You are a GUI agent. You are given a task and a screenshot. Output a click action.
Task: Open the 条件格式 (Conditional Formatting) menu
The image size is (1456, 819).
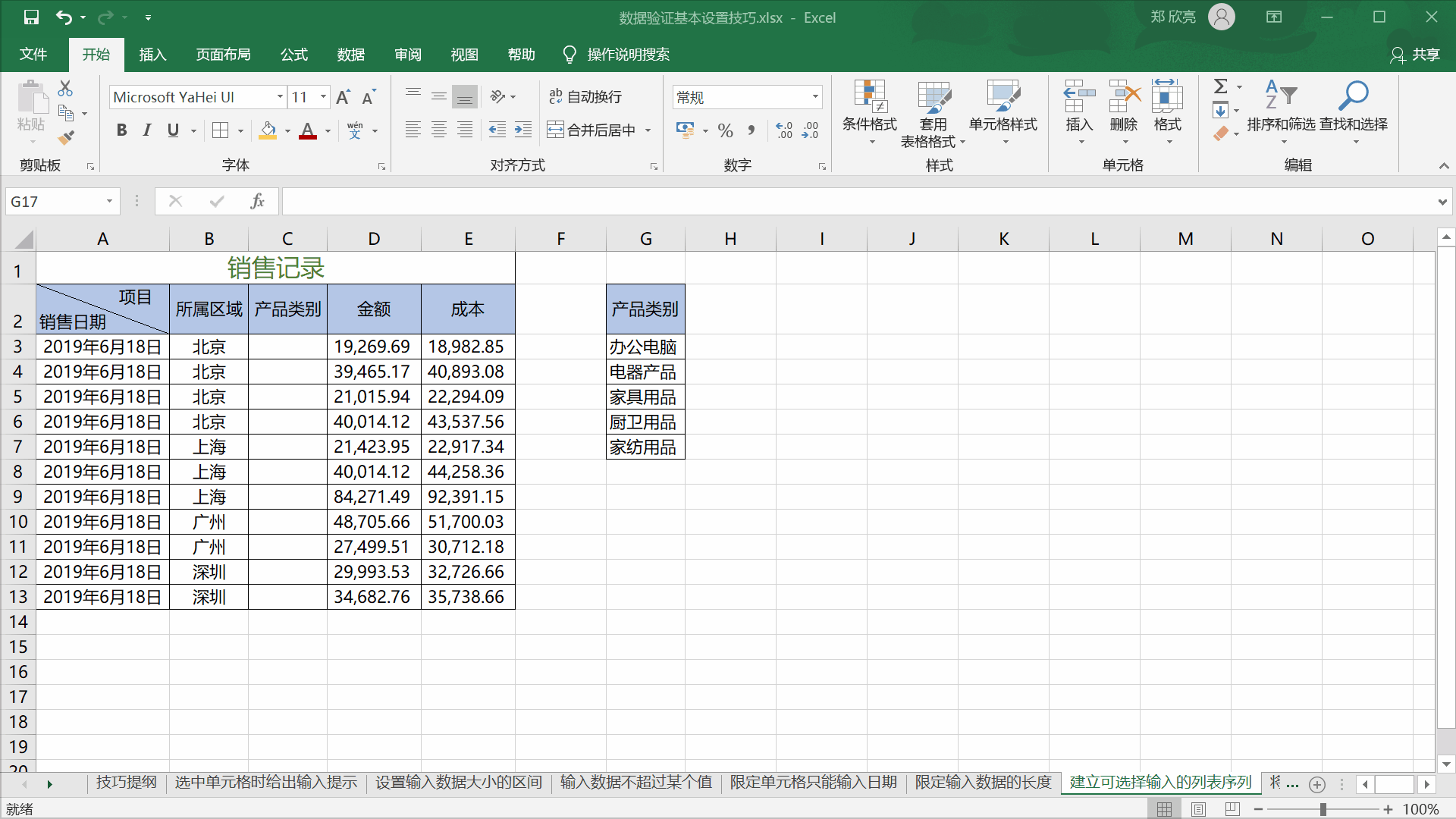pyautogui.click(x=870, y=110)
